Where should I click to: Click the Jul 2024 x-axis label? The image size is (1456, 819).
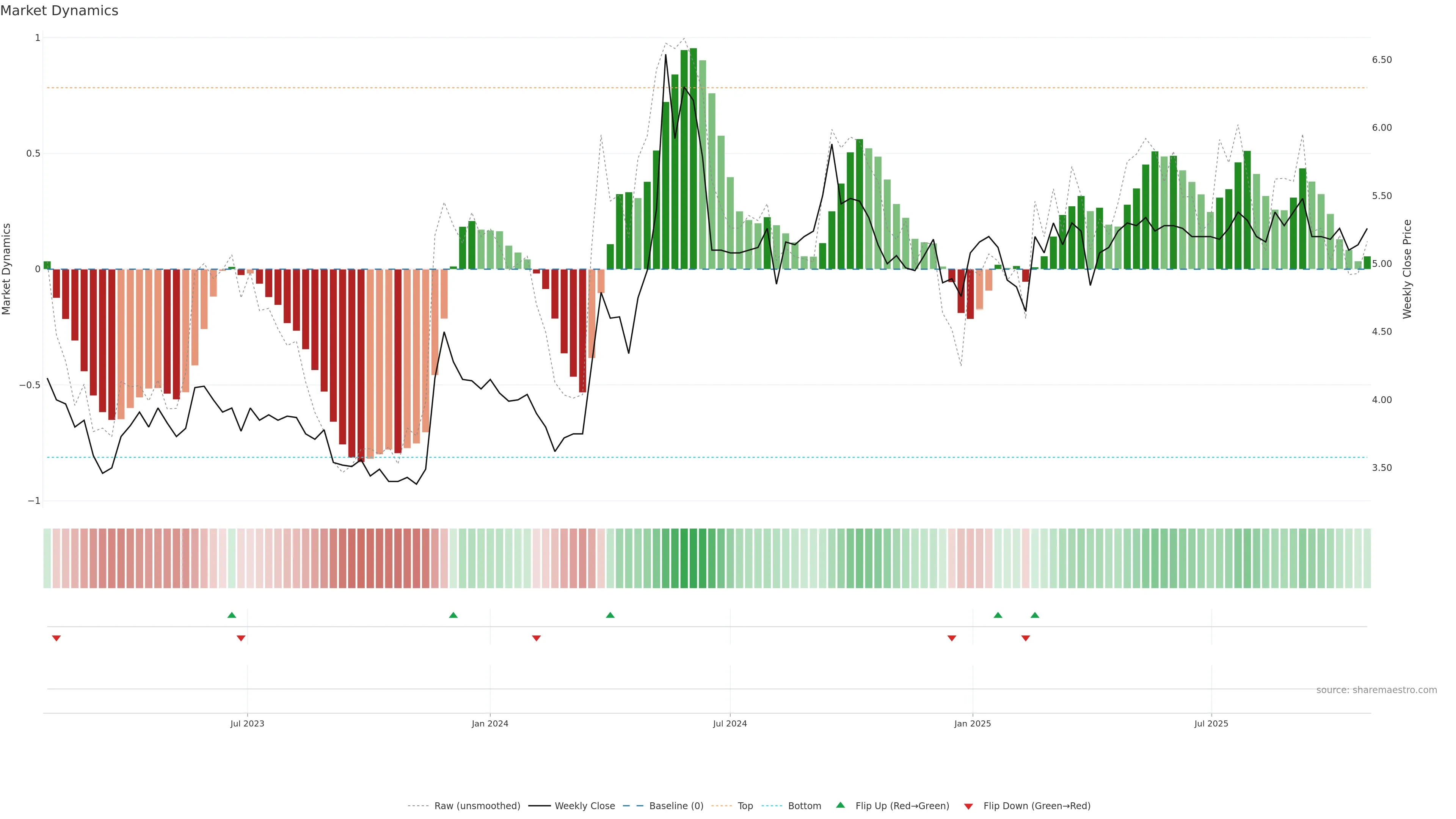[x=730, y=723]
